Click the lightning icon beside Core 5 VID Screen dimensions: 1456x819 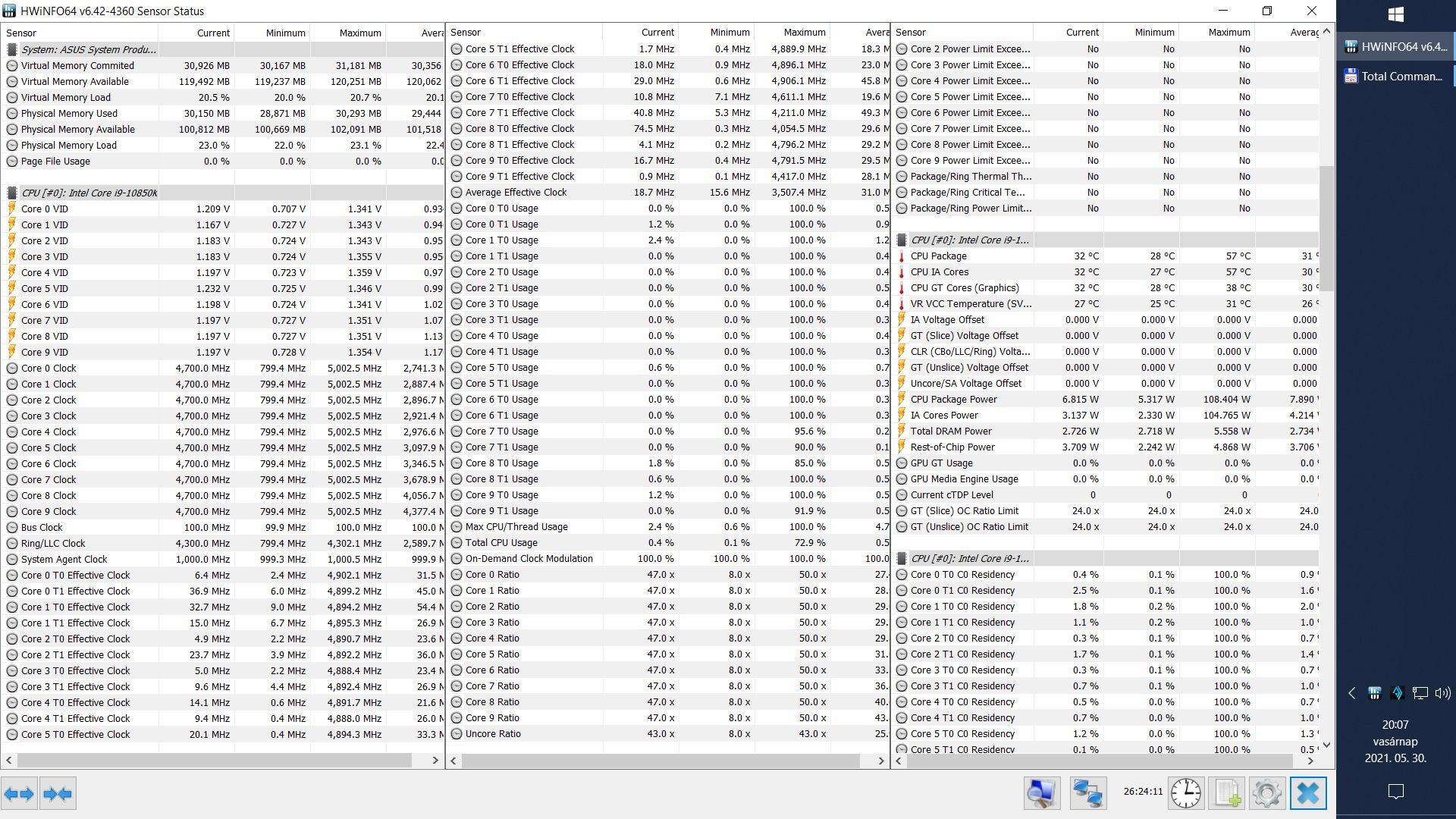click(x=12, y=288)
